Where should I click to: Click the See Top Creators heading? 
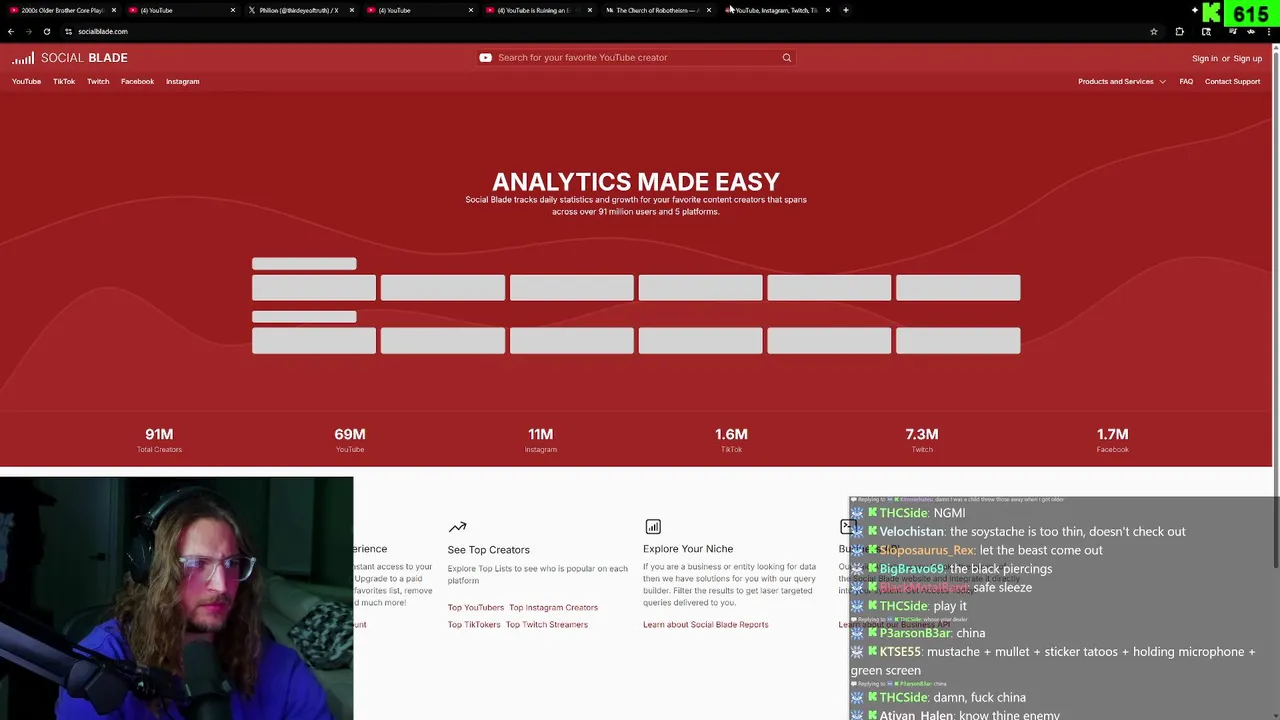(x=488, y=550)
